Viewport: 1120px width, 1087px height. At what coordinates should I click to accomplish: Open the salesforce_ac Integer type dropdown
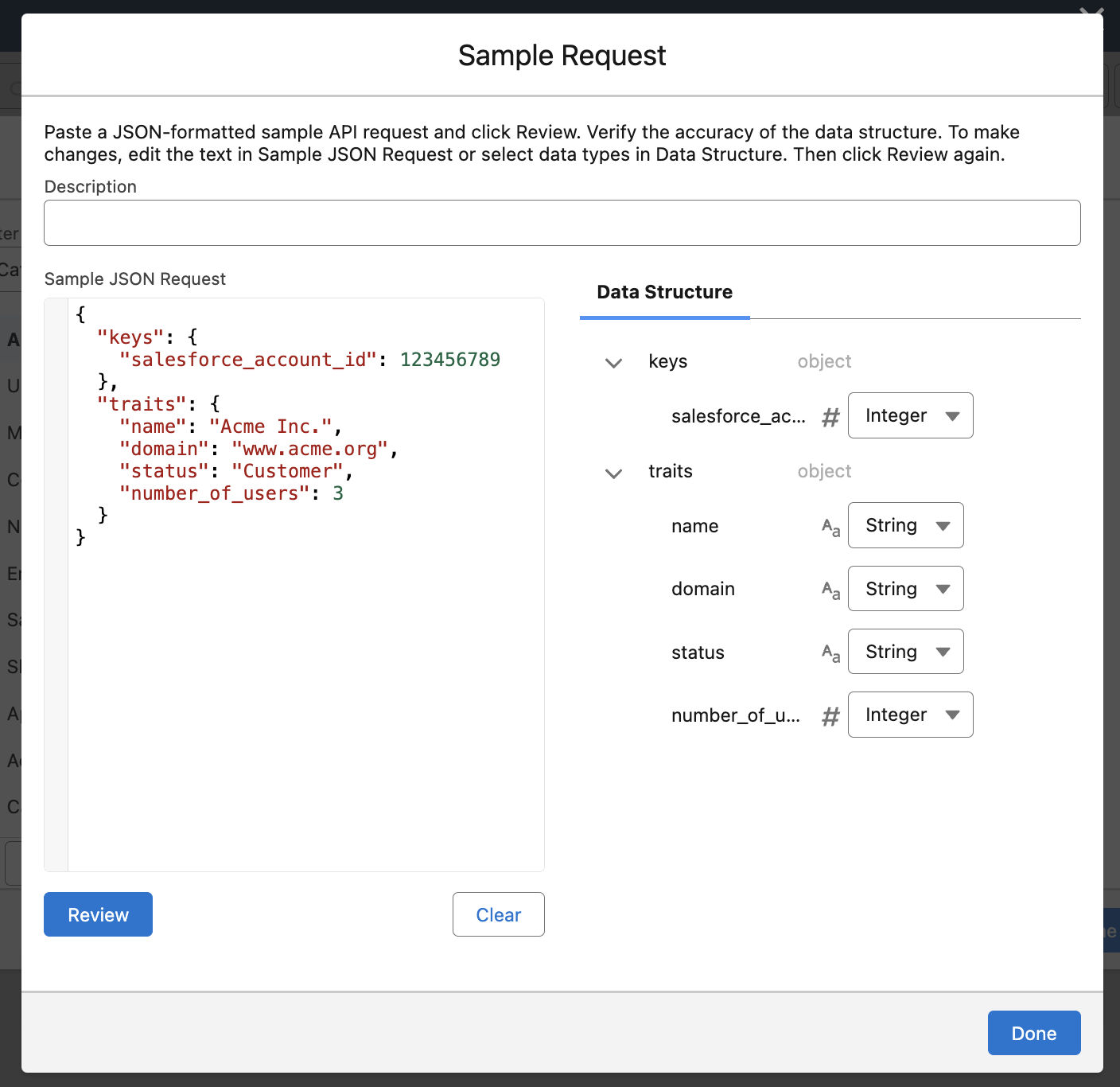(x=910, y=415)
